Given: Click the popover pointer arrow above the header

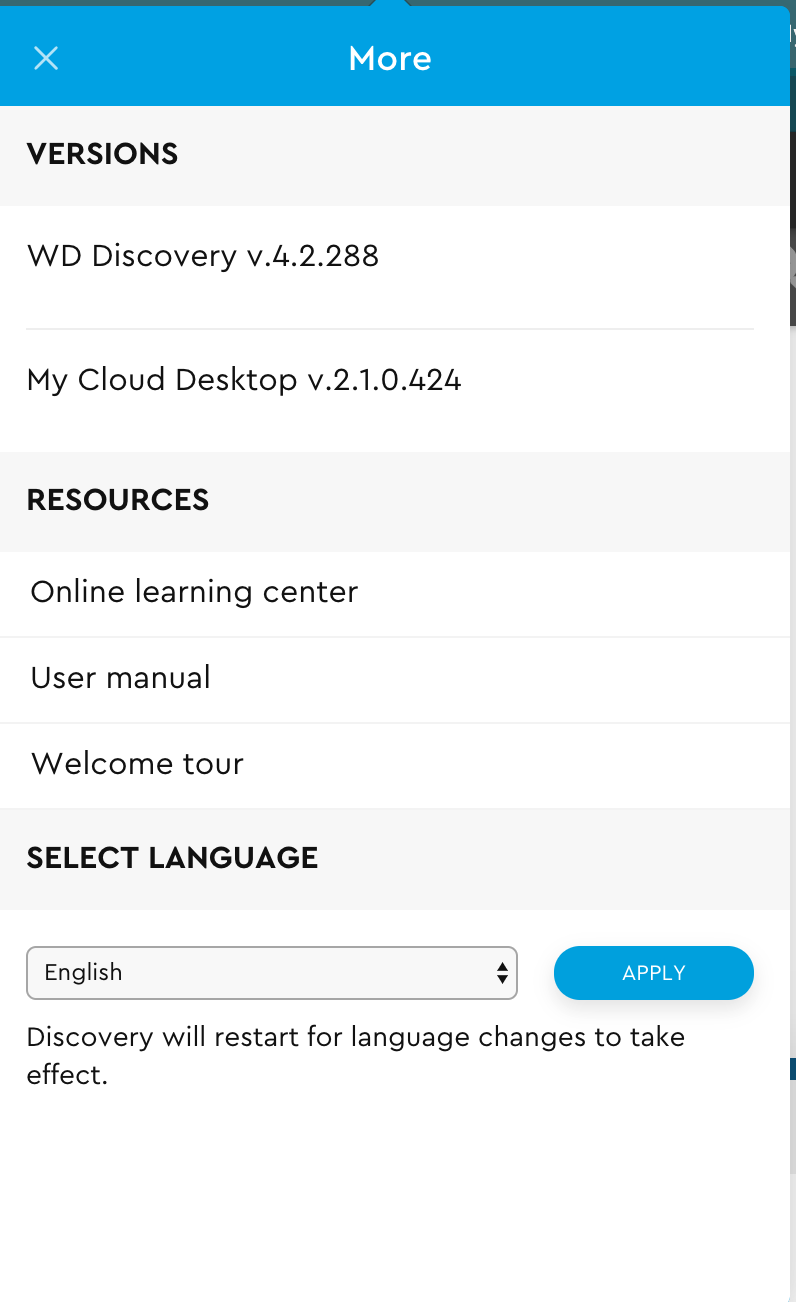Looking at the screenshot, I should point(390,3).
